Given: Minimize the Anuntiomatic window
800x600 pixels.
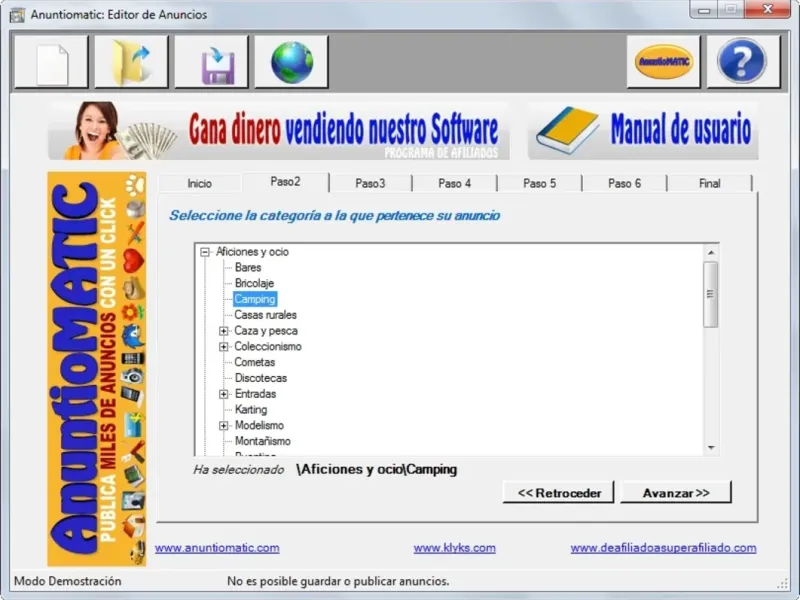Looking at the screenshot, I should click(x=704, y=10).
